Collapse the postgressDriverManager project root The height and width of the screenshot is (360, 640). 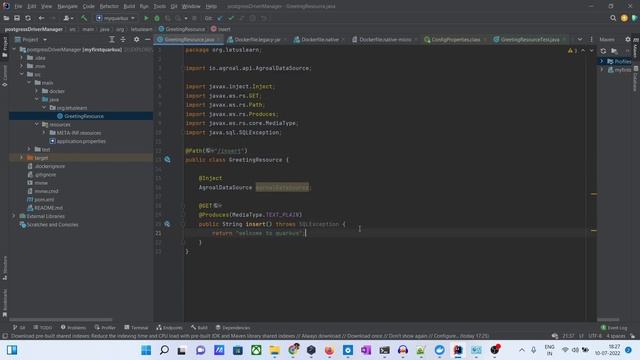(14, 49)
